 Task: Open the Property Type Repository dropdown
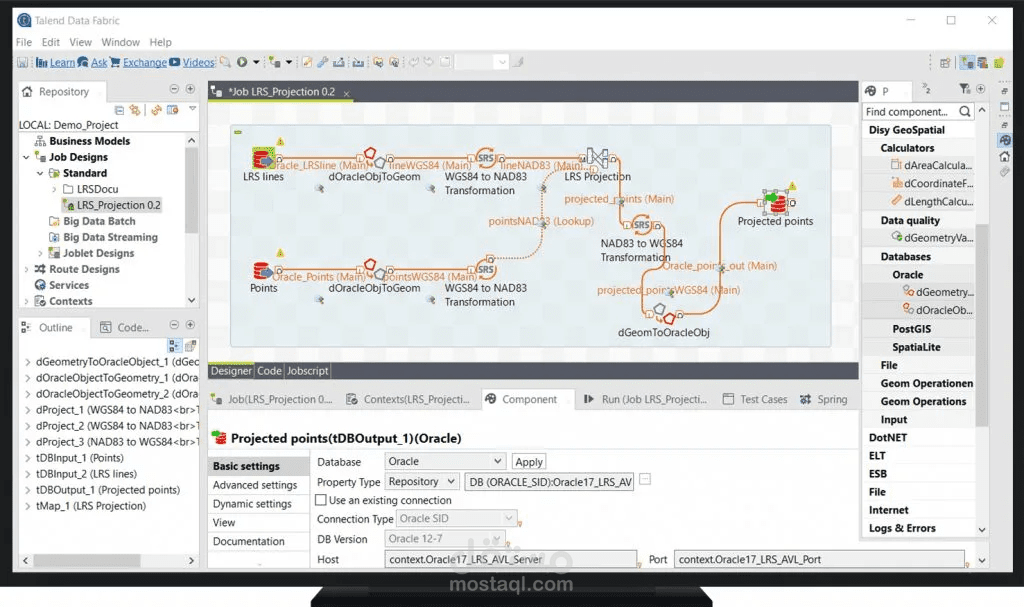point(421,482)
